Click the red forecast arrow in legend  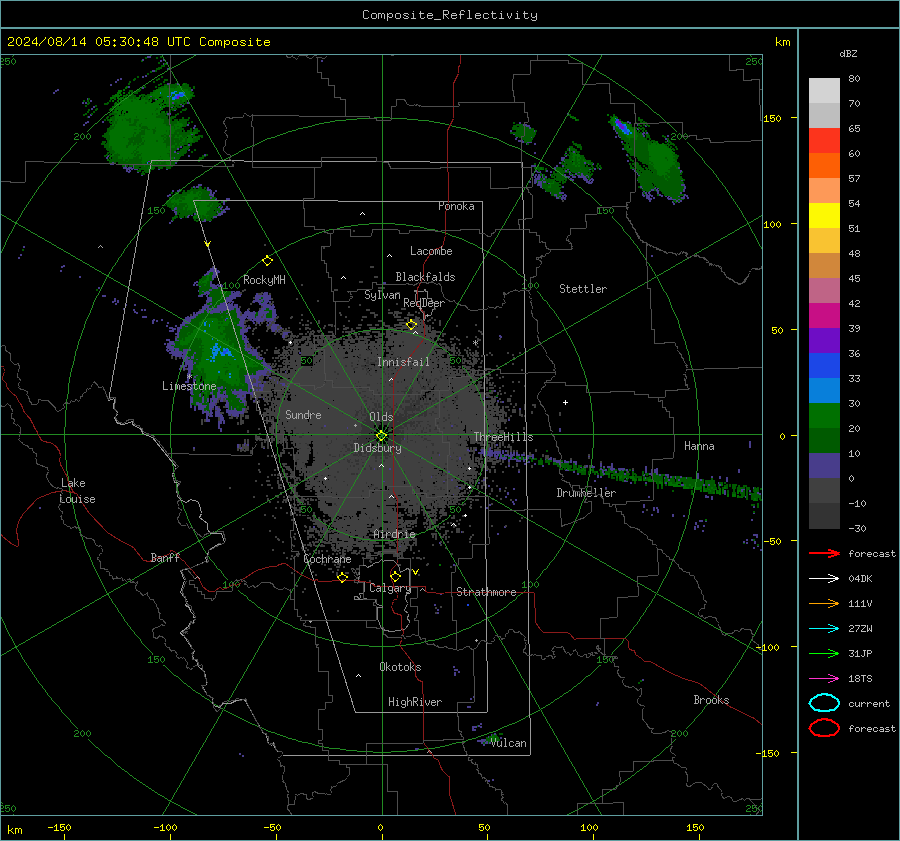click(x=824, y=553)
